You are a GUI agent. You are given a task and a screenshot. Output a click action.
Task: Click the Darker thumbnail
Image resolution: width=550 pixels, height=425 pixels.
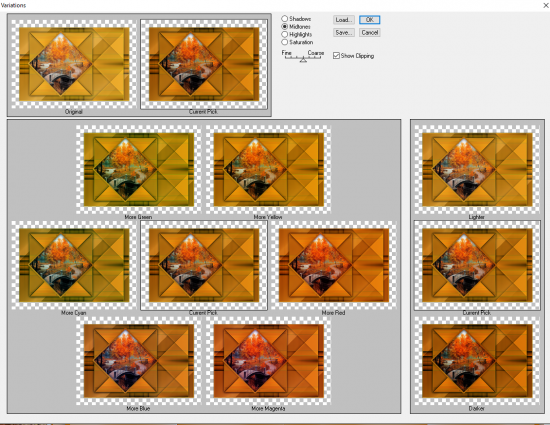477,361
